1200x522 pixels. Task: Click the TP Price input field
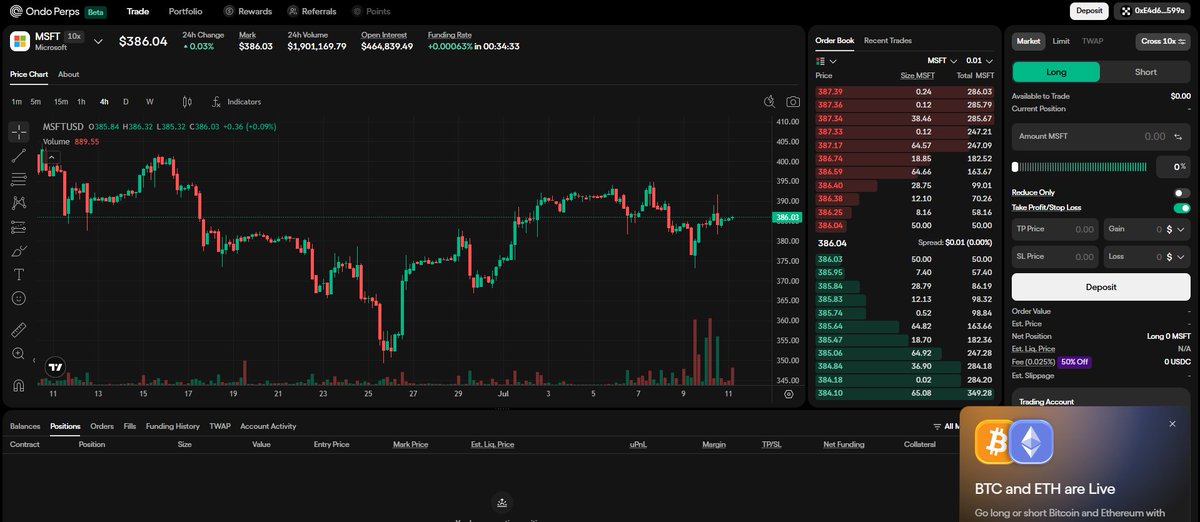(1055, 229)
